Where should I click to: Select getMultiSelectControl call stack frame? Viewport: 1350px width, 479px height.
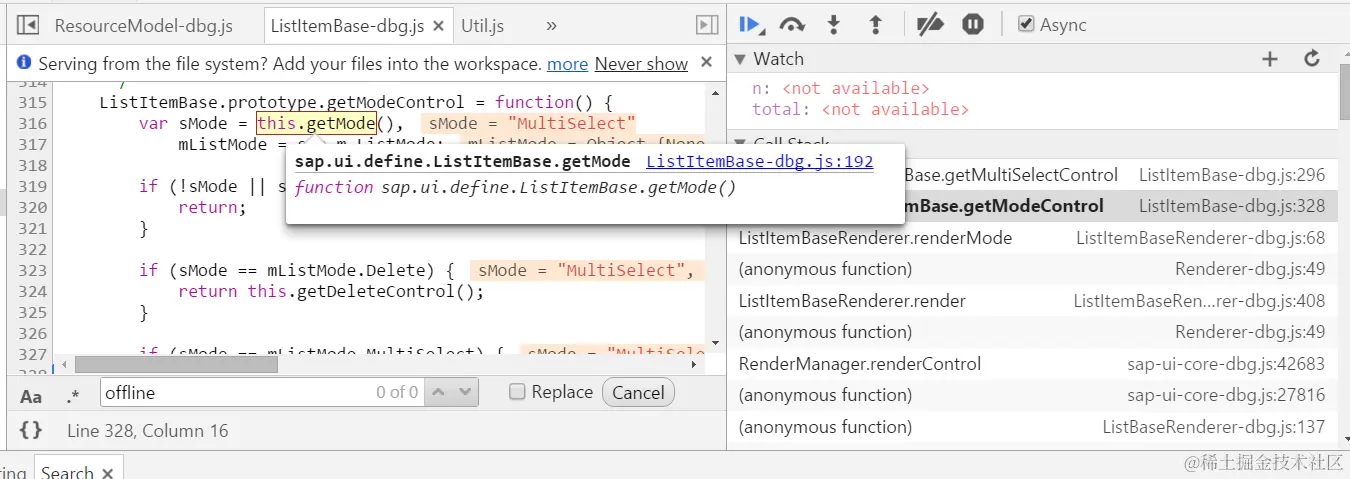[1033, 175]
